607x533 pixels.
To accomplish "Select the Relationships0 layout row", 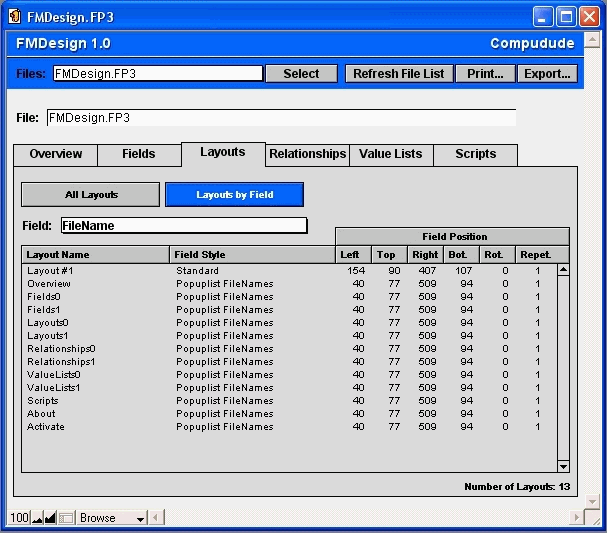I will [x=290, y=349].
